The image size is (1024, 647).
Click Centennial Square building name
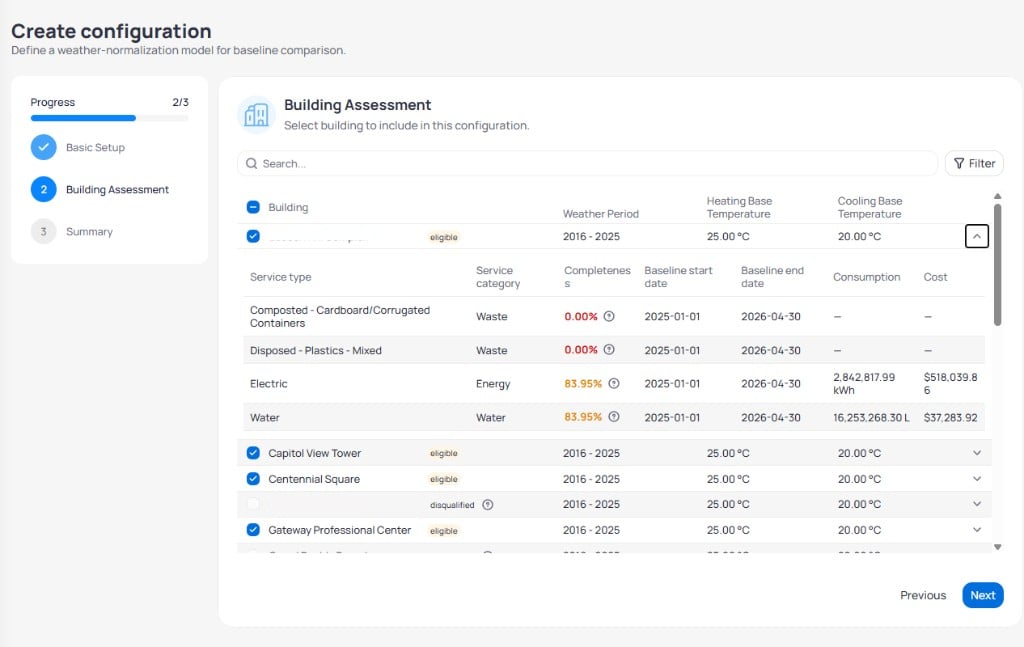(x=314, y=479)
